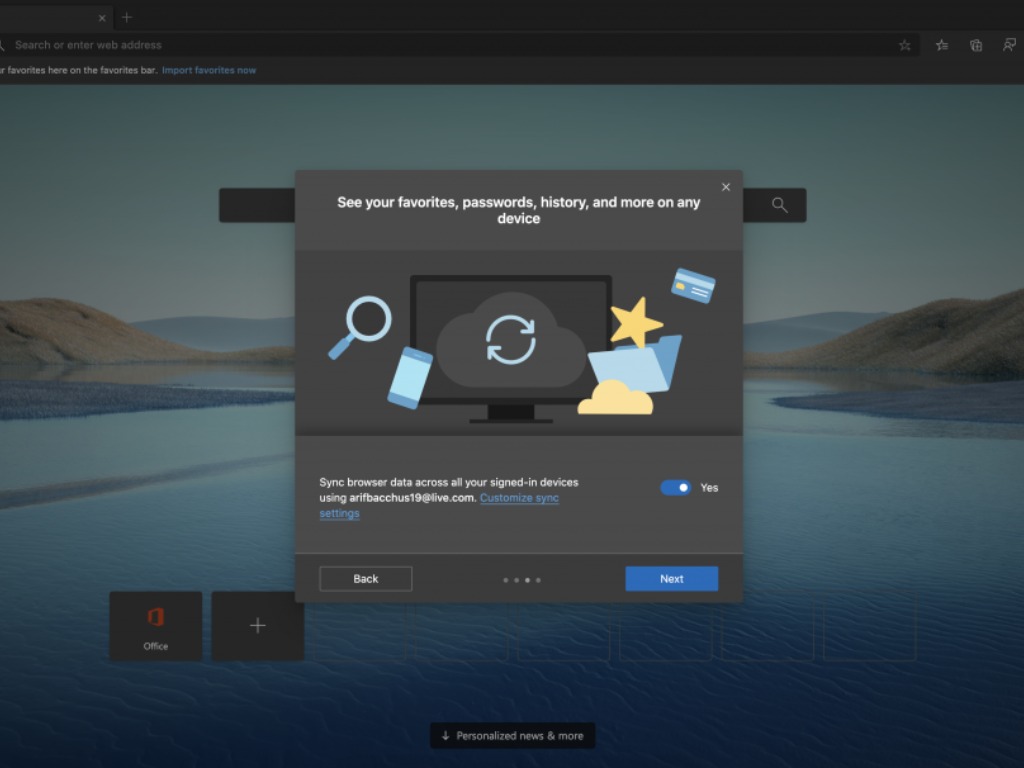Click the profile feedback icon in toolbar
The height and width of the screenshot is (768, 1024).
[1009, 45]
